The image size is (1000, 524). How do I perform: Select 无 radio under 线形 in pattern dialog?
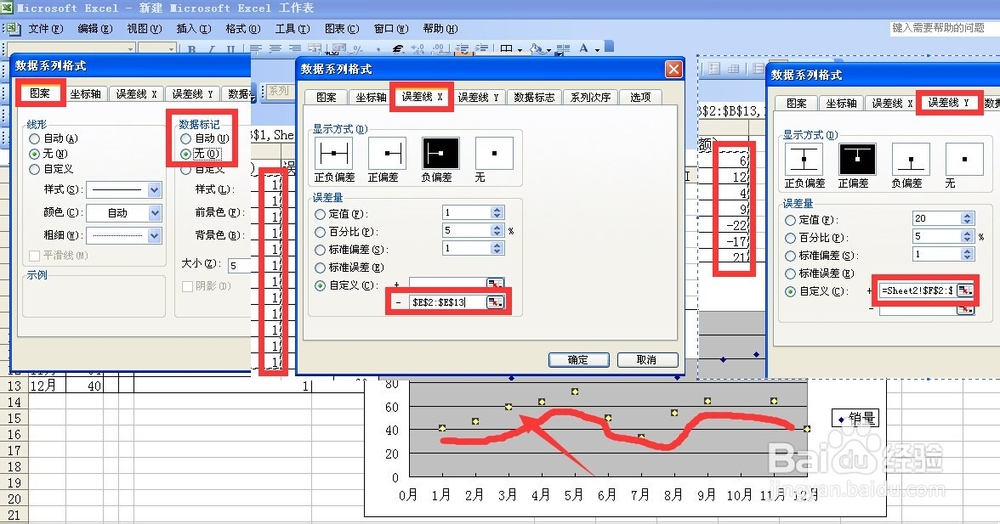34,154
